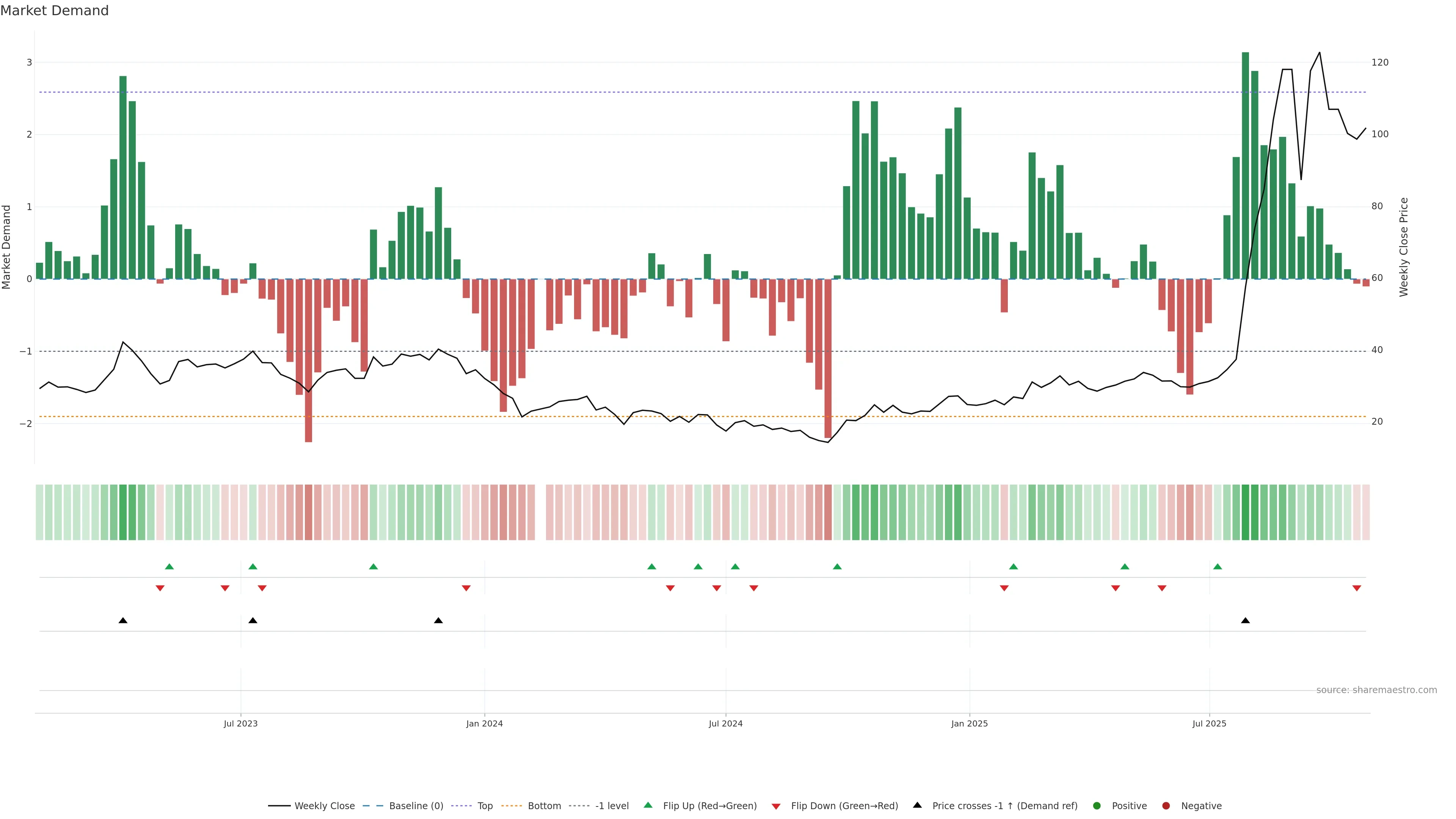Click the black triangle marker after Jul 2025
Viewport: 1456px width, 819px height.
pyautogui.click(x=1245, y=621)
